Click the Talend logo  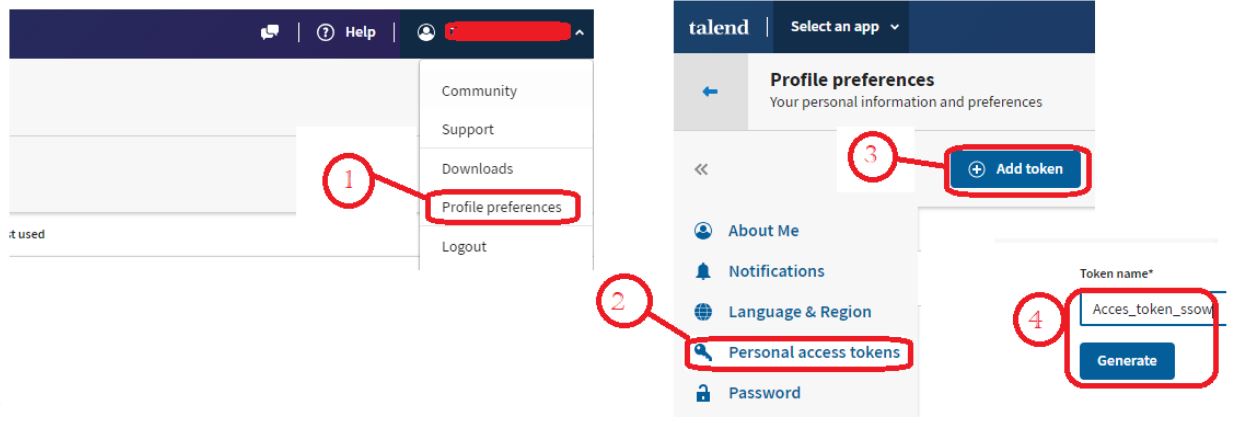click(x=718, y=26)
